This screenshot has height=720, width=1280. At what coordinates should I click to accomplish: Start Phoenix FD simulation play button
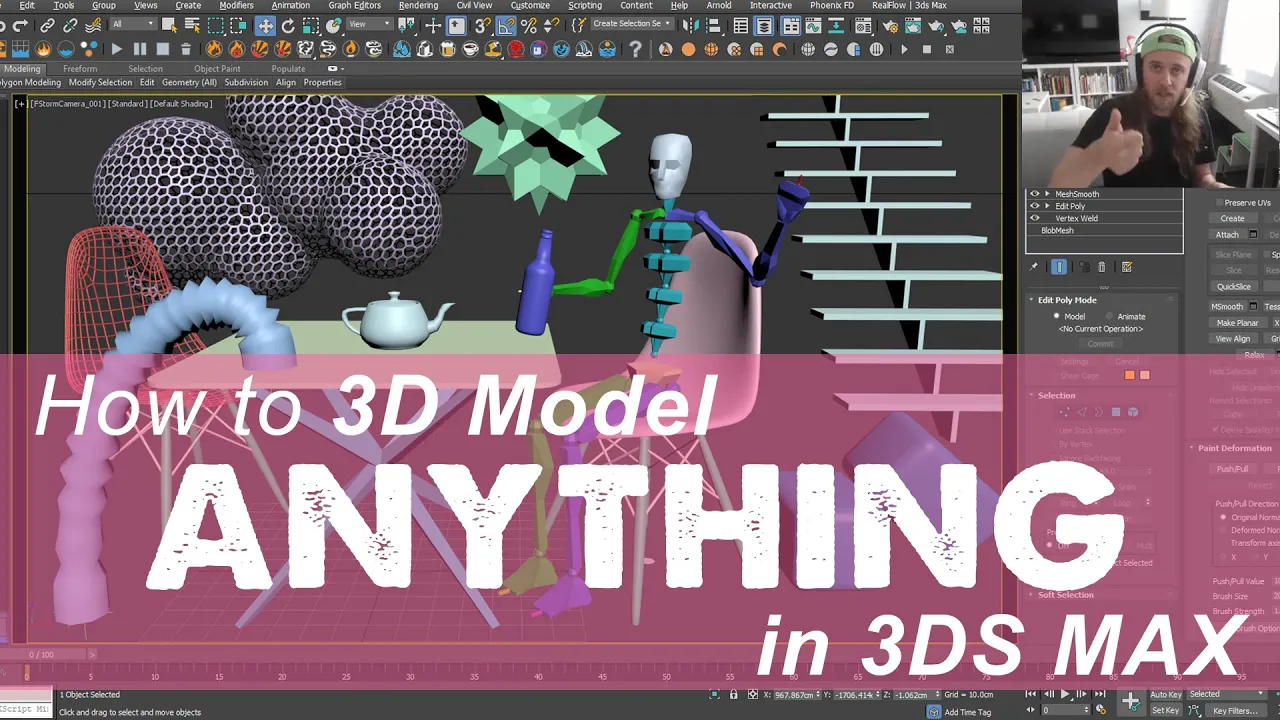coord(117,48)
